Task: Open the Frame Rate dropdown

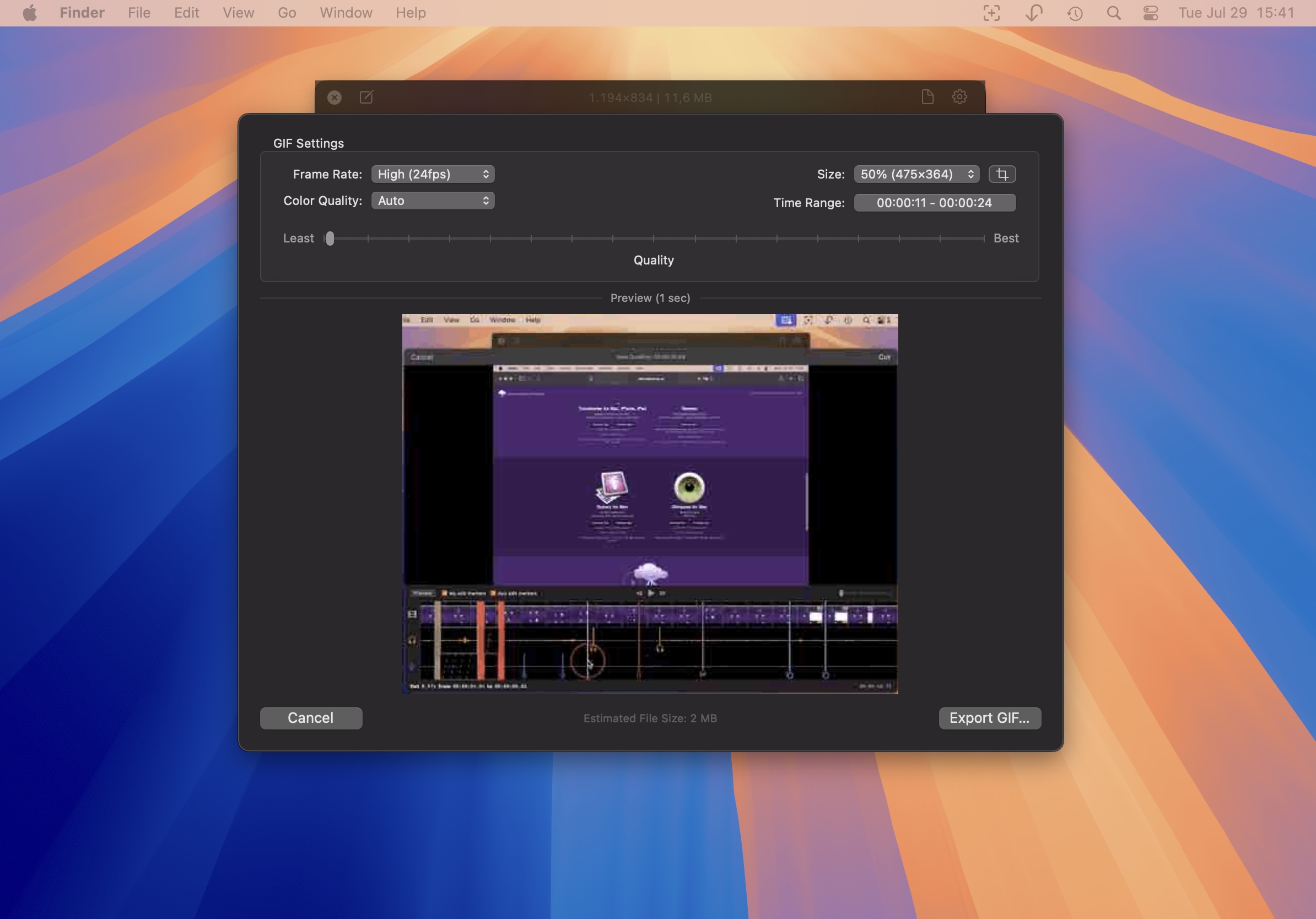Action: 433,174
